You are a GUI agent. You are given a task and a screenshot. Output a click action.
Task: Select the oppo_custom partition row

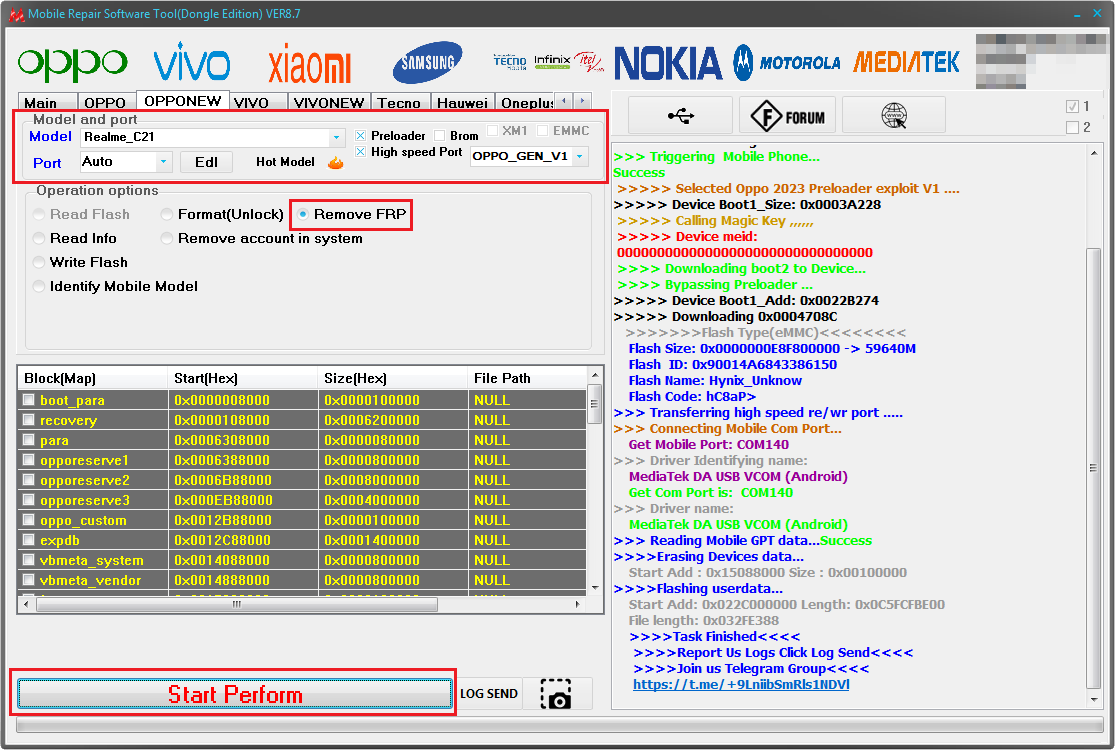pyautogui.click(x=302, y=520)
